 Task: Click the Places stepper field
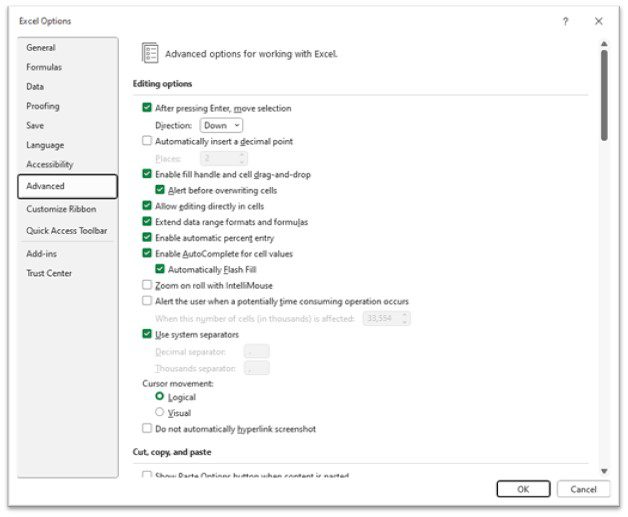click(x=223, y=159)
